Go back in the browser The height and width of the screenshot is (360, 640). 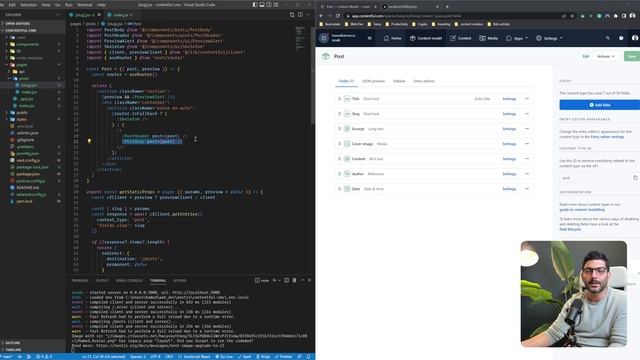(x=321, y=16)
